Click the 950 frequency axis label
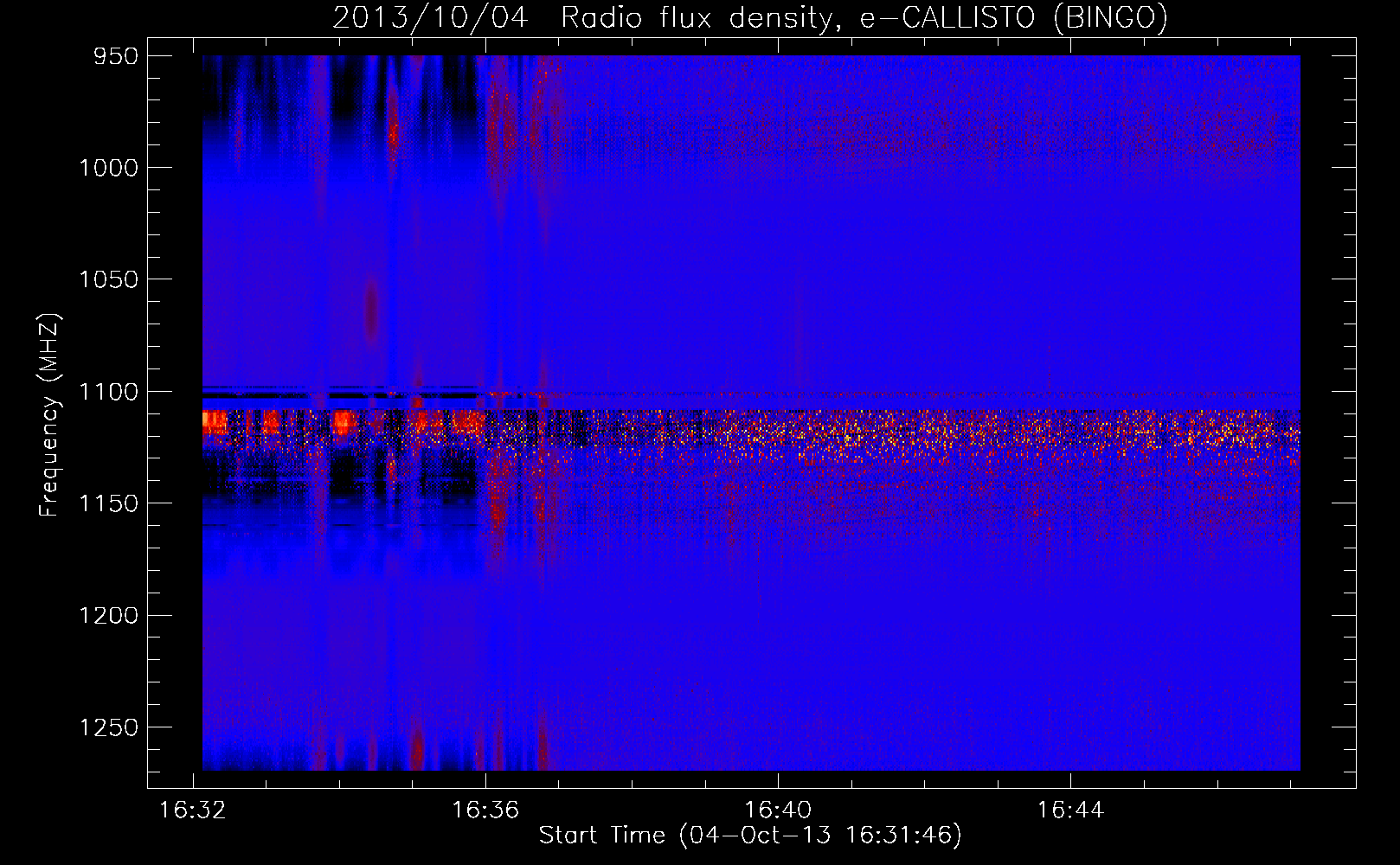 point(115,56)
